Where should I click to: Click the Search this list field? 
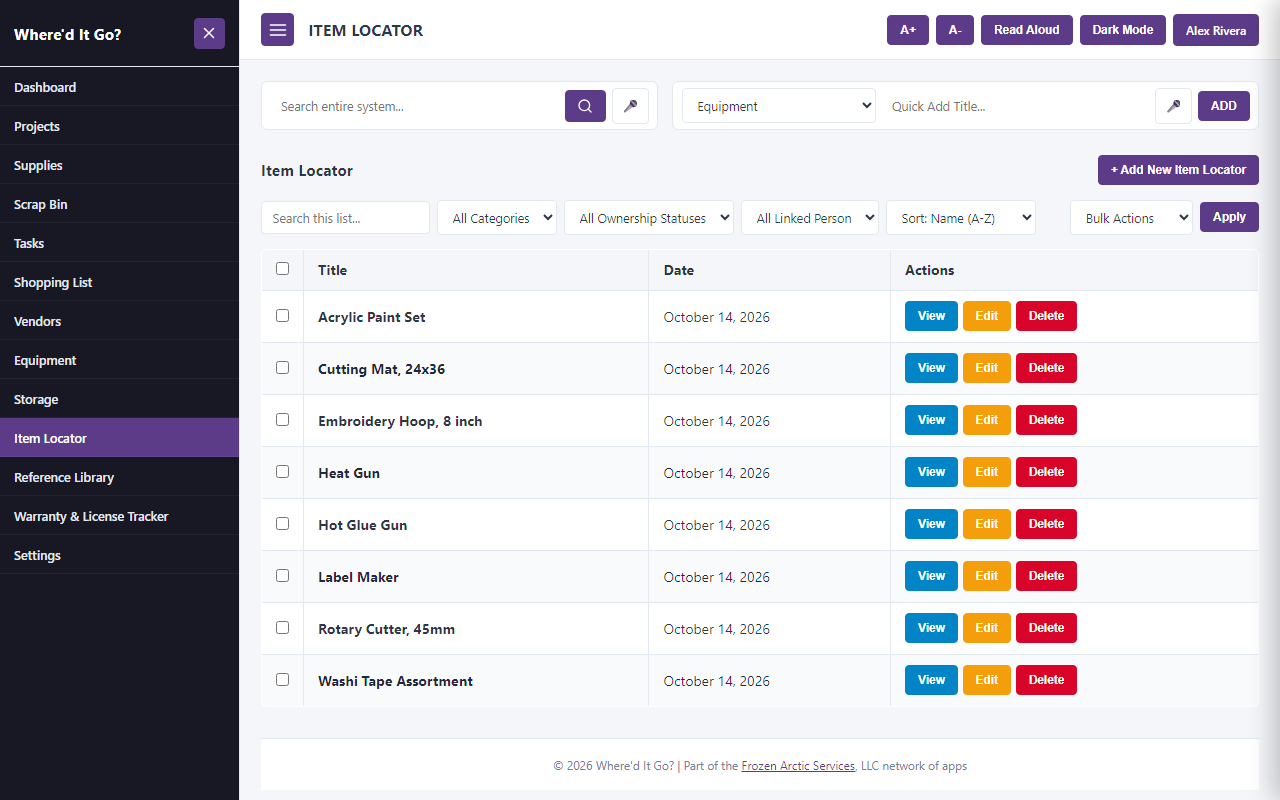pos(345,218)
